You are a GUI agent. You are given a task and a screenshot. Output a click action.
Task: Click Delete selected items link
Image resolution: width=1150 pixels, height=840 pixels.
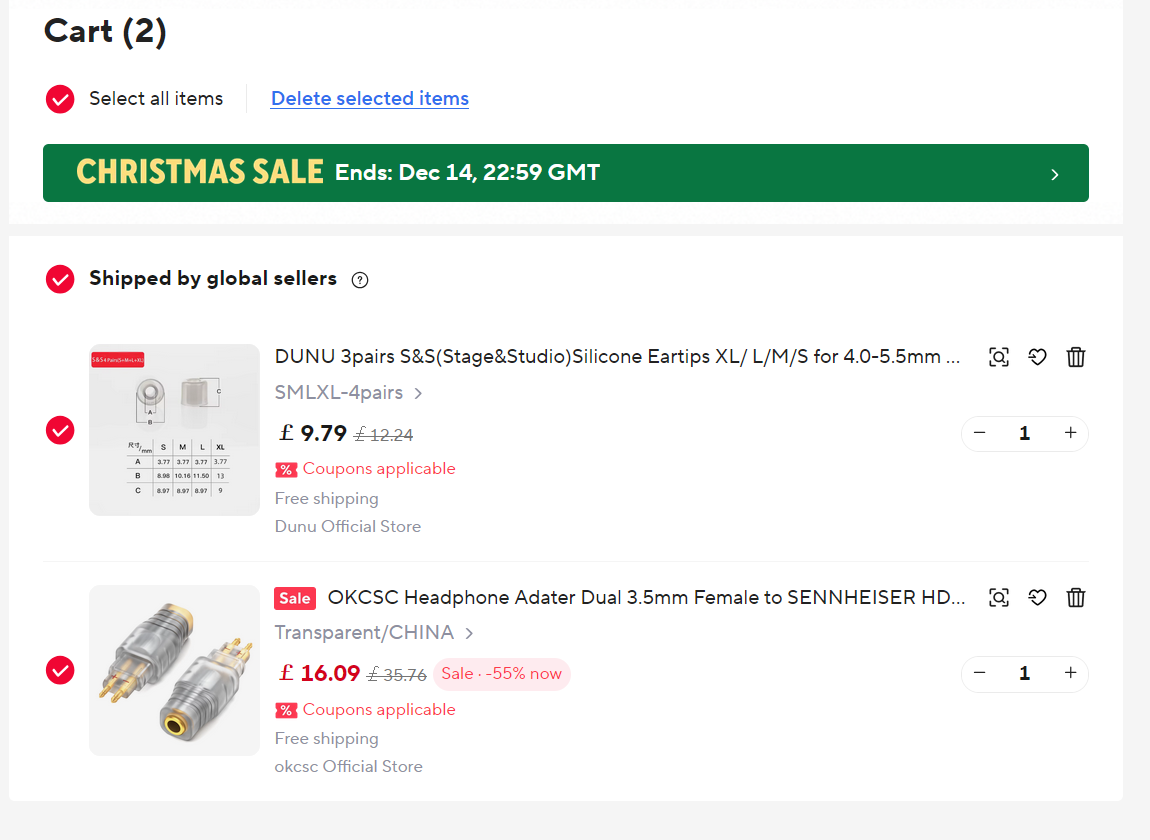370,99
